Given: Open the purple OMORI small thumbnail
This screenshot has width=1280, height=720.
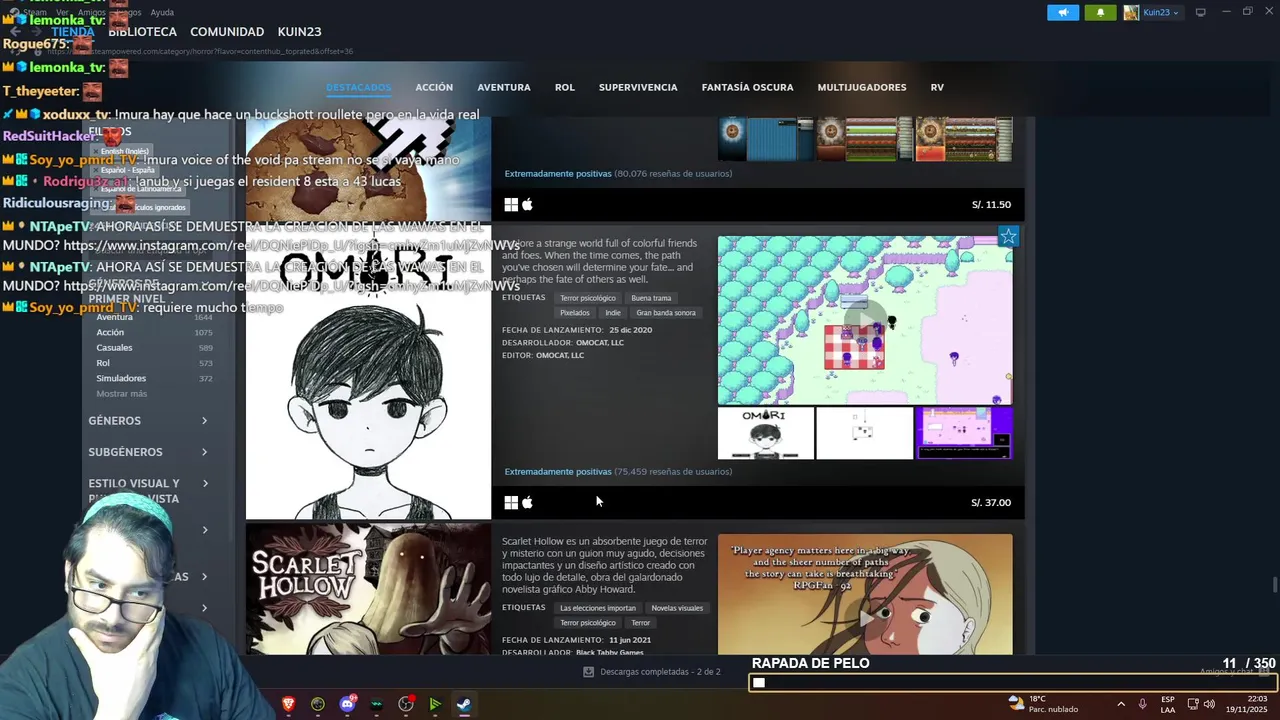Looking at the screenshot, I should pos(964,433).
